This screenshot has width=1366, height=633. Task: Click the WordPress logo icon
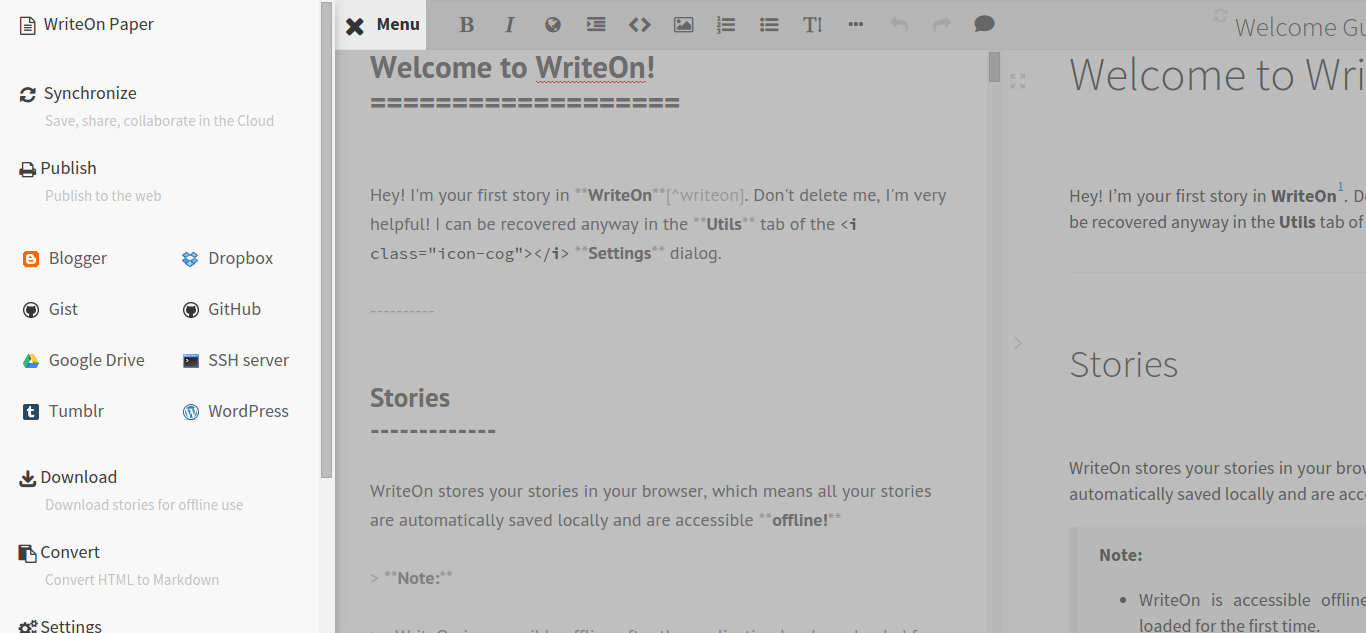[190, 412]
